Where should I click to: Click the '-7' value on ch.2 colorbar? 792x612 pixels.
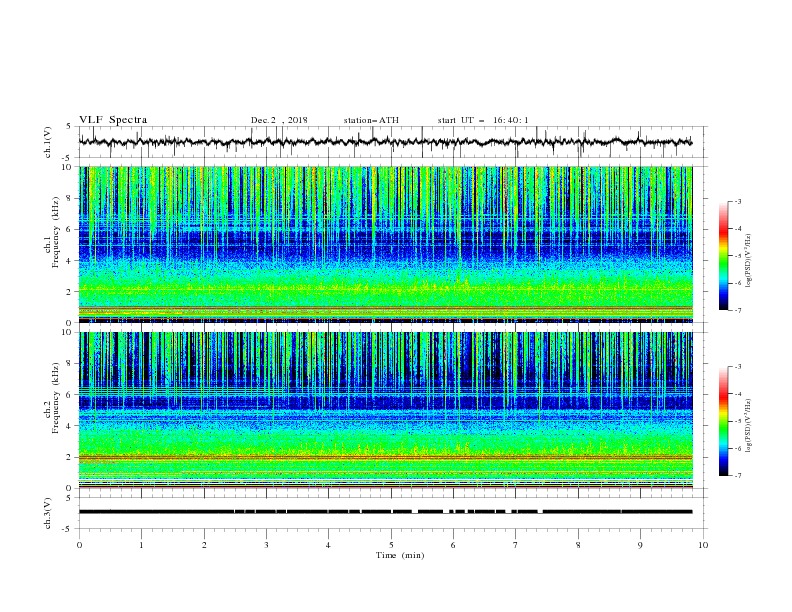[738, 476]
